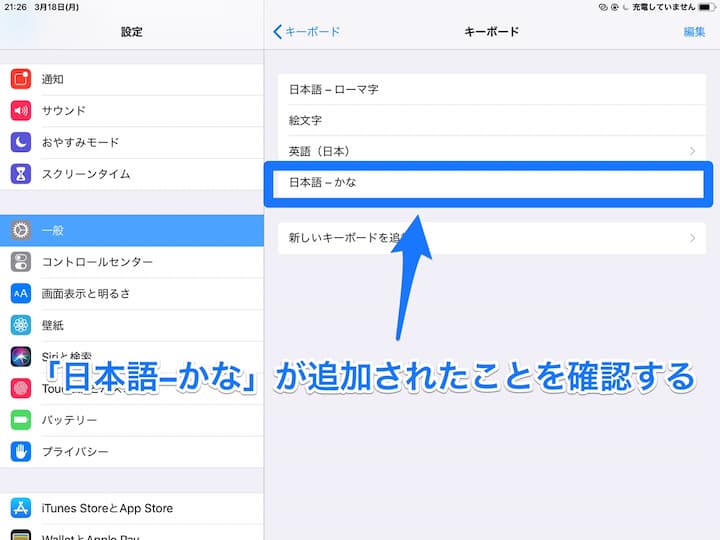Tap the 一般 gear icon

coord(21,230)
